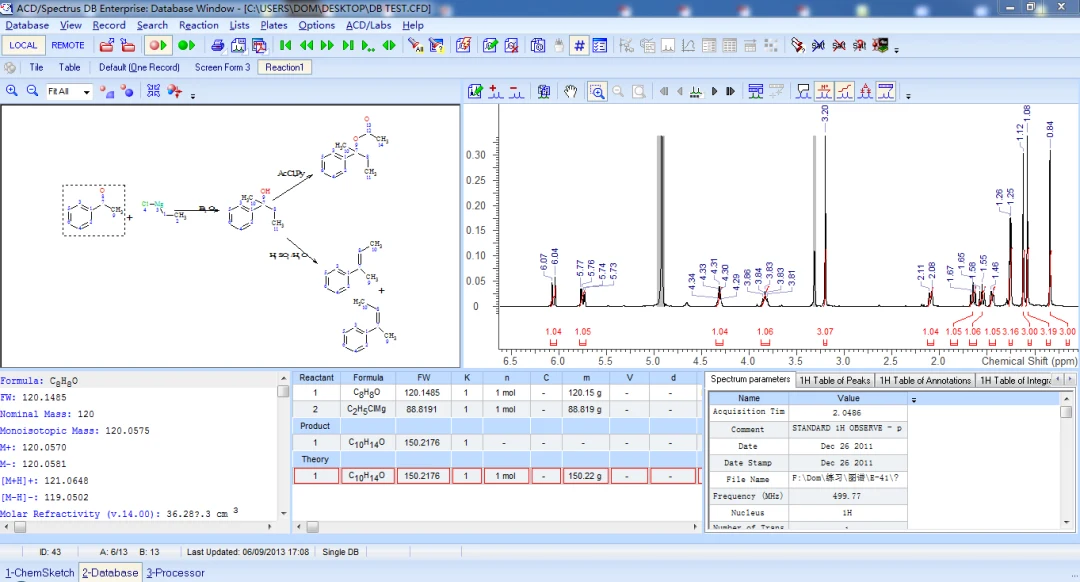Click the zoom in magnifier above the structure panel
The height and width of the screenshot is (582, 1080).
pos(12,91)
